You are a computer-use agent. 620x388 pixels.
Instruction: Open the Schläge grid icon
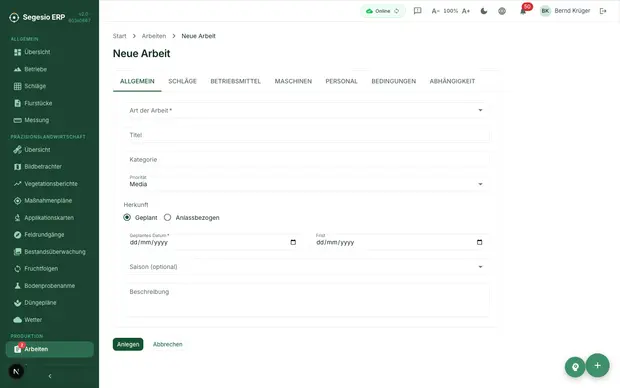[x=17, y=86]
